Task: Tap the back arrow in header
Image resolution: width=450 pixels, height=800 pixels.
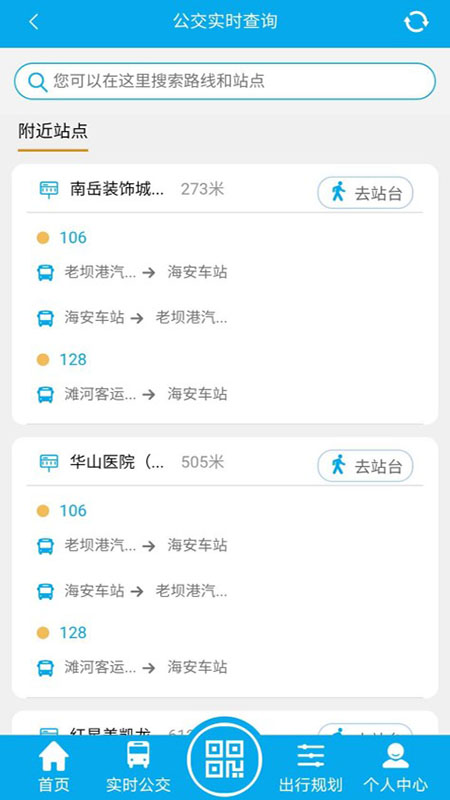Action: tap(34, 22)
